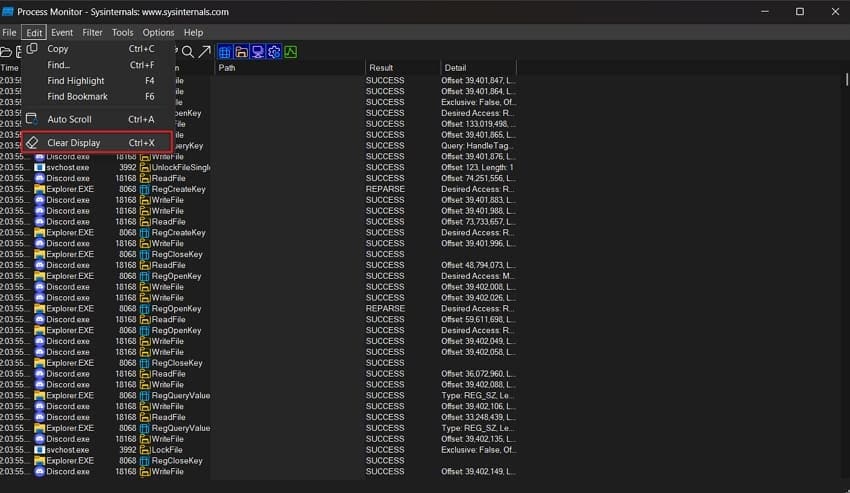Click the Result column header
850x493 pixels.
click(x=403, y=68)
